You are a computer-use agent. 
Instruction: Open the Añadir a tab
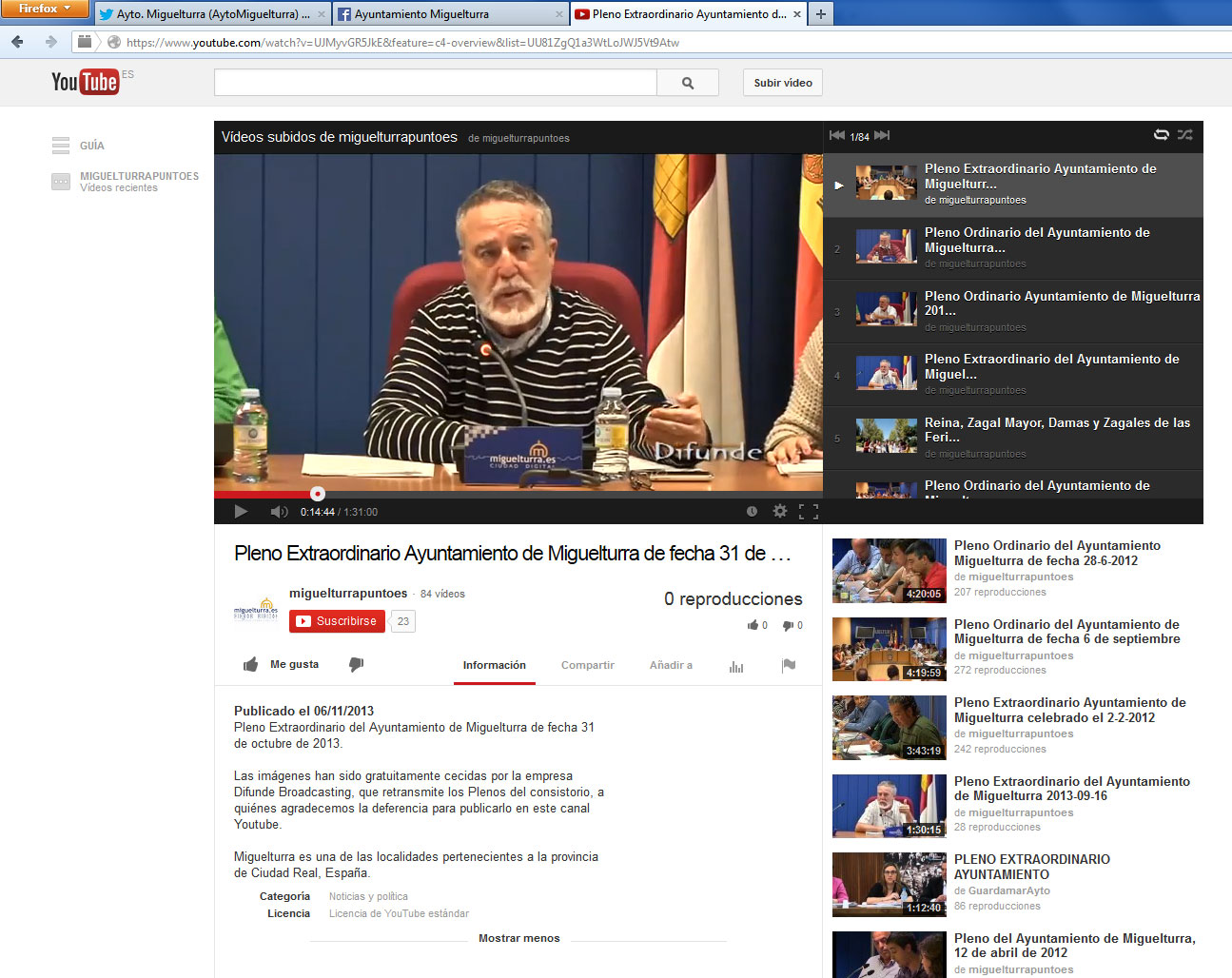(671, 665)
